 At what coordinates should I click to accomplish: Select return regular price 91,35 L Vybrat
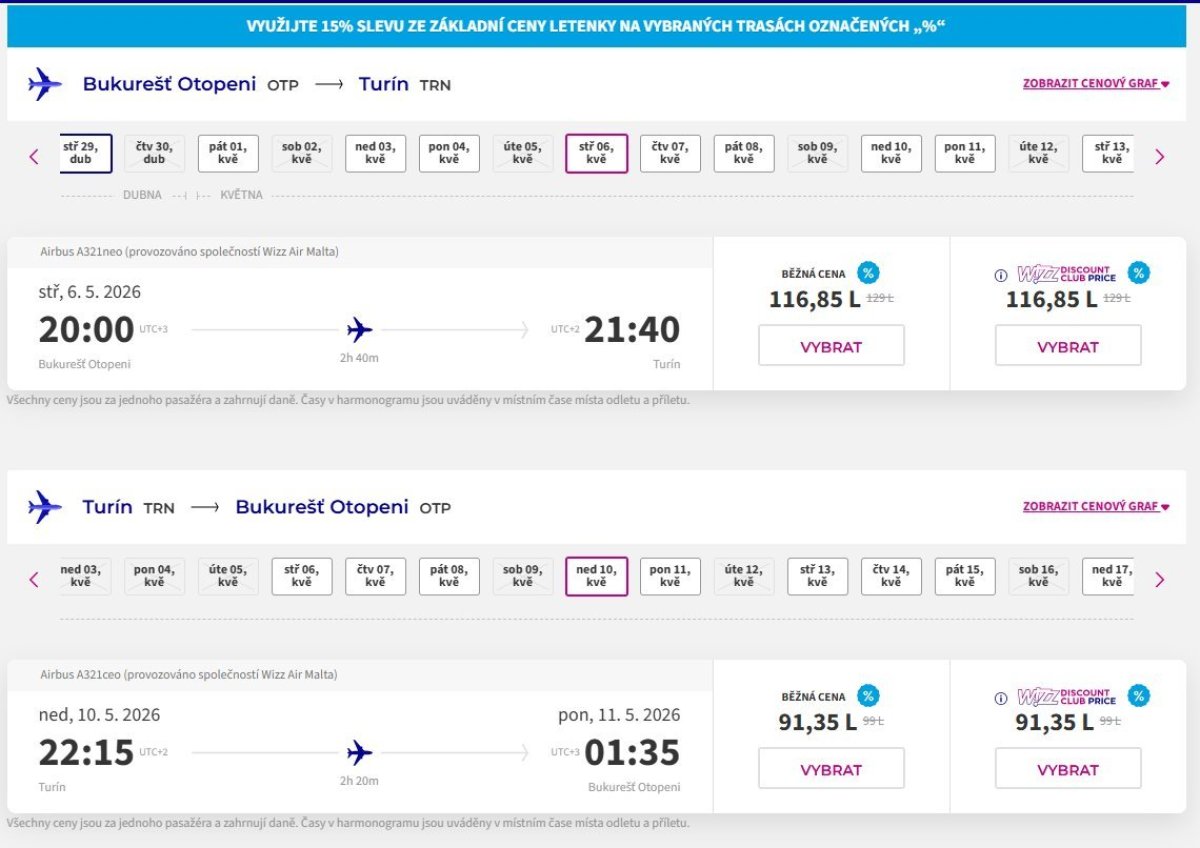click(831, 769)
